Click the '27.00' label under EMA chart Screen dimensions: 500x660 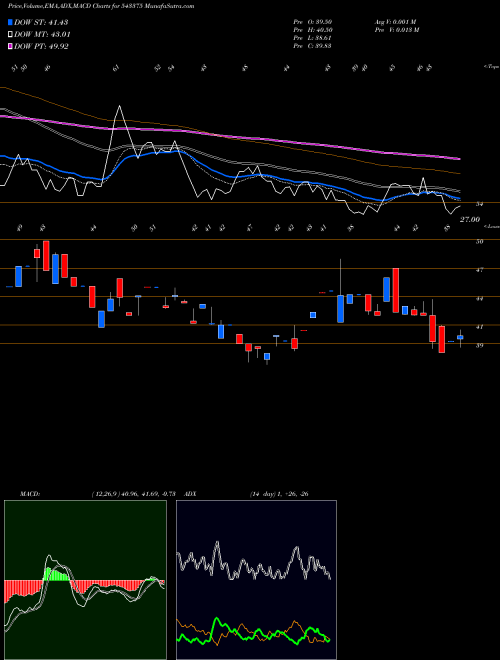click(470, 219)
